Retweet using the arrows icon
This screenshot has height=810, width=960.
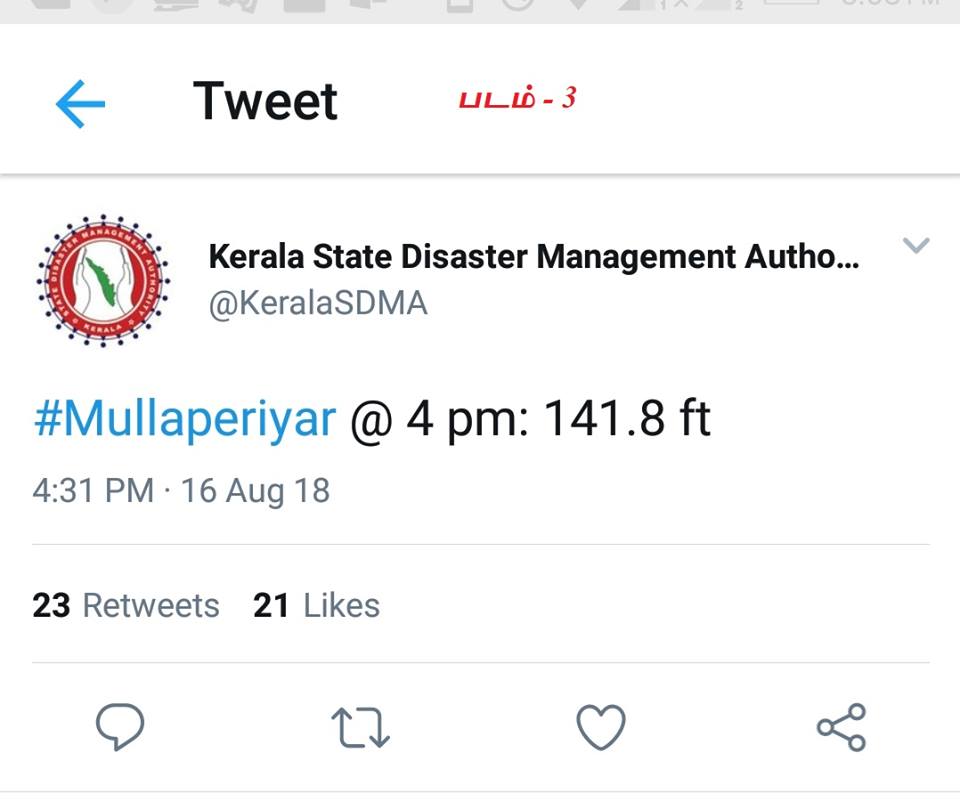(360, 728)
